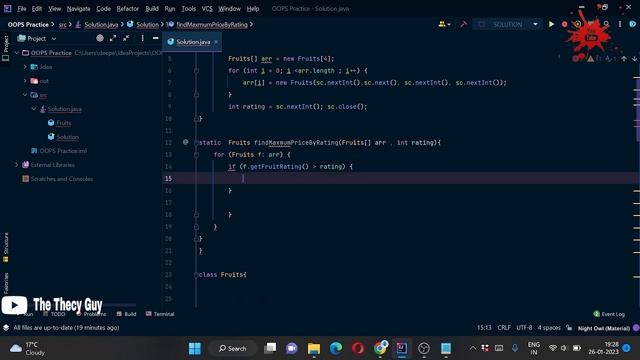The width and height of the screenshot is (640, 360).
Task: Select Scratches and Consoles in tree
Action: click(x=62, y=179)
